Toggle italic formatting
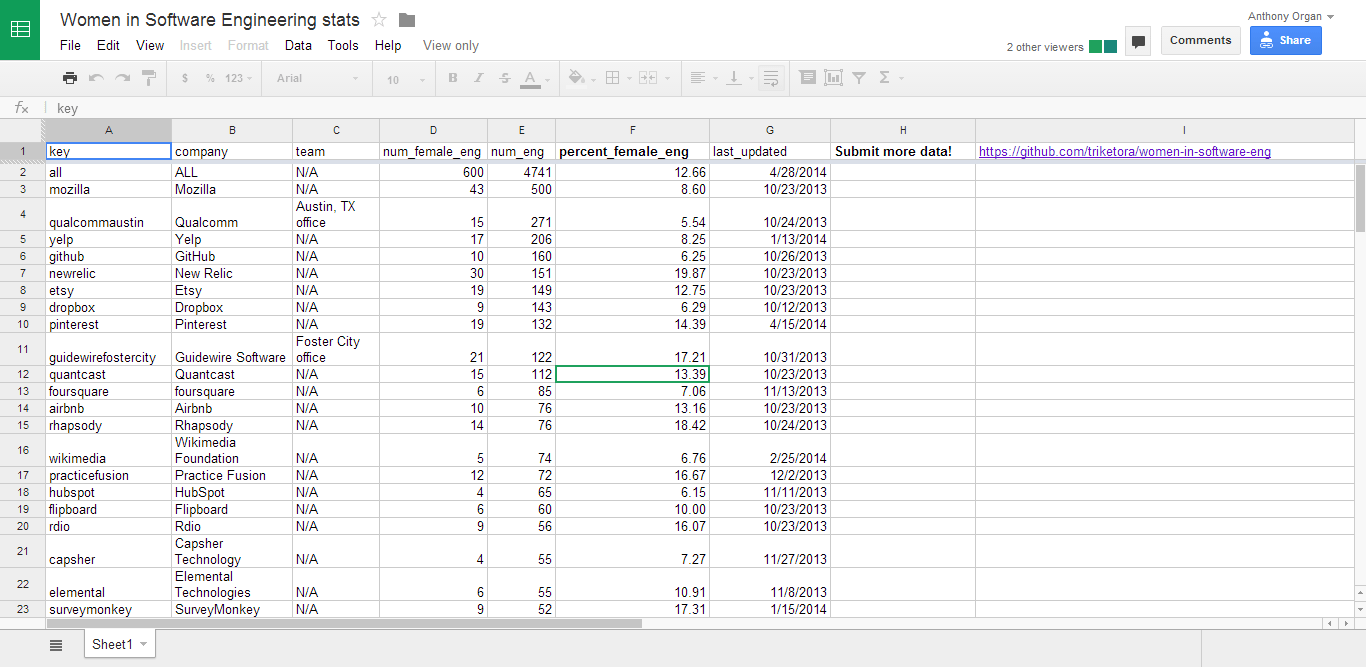Viewport: 1366px width, 667px height. click(478, 78)
